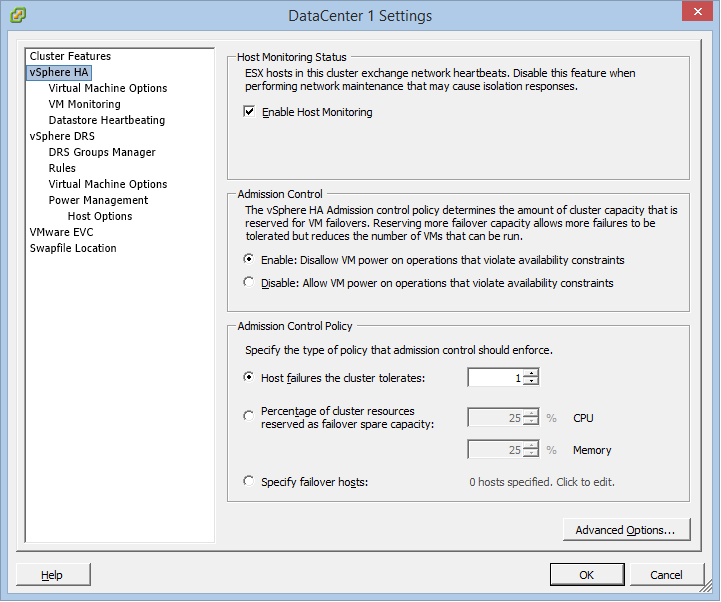Select vSphere DRS in the tree
The image size is (721, 602).
(62, 136)
